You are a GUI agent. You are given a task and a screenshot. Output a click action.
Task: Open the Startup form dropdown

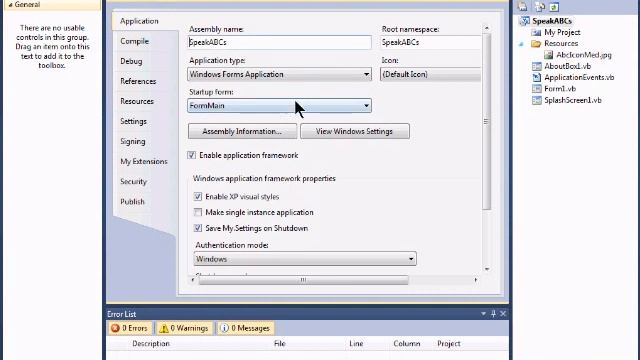pos(280,106)
